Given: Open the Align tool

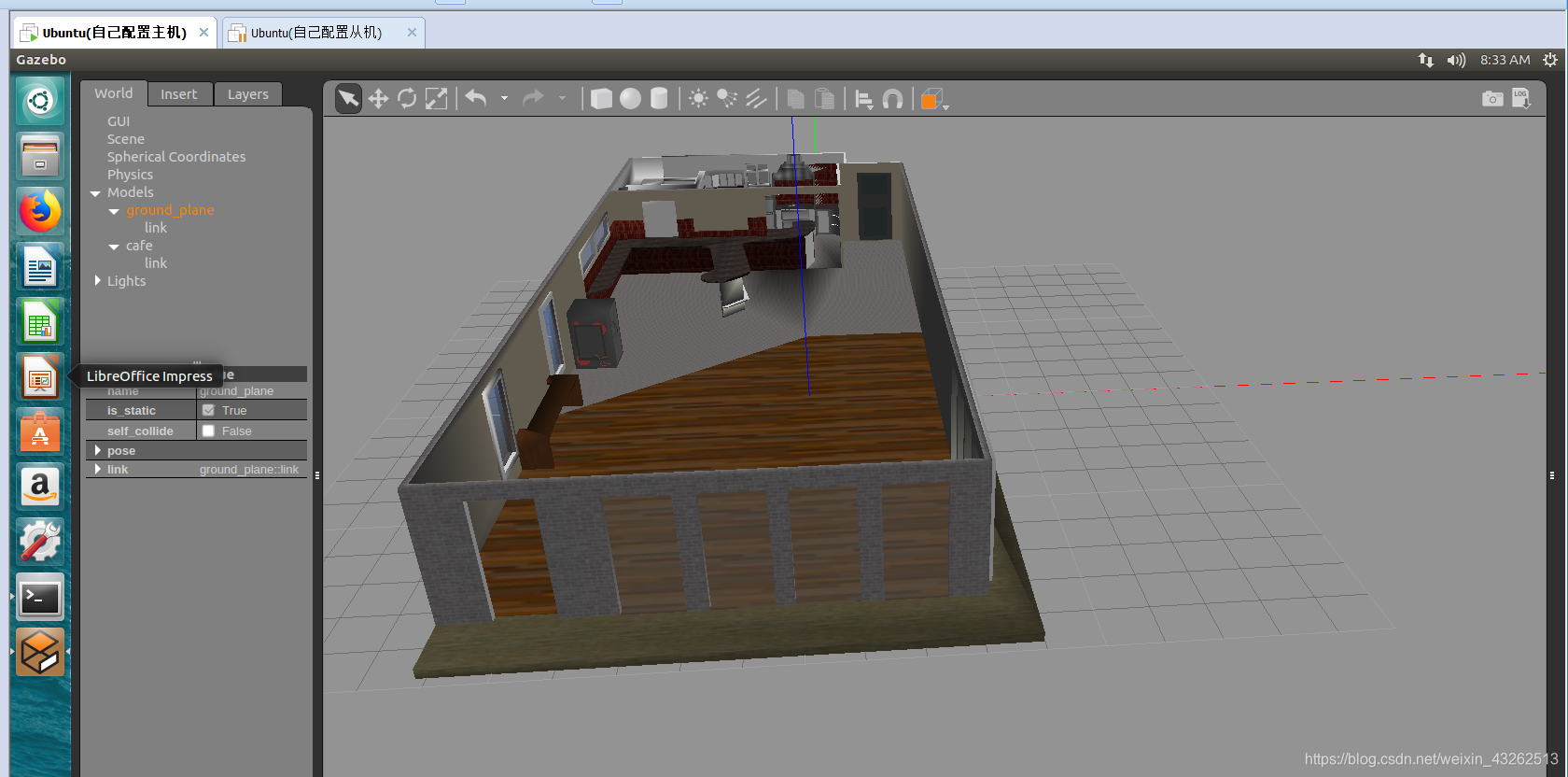Looking at the screenshot, I should pyautogui.click(x=864, y=99).
